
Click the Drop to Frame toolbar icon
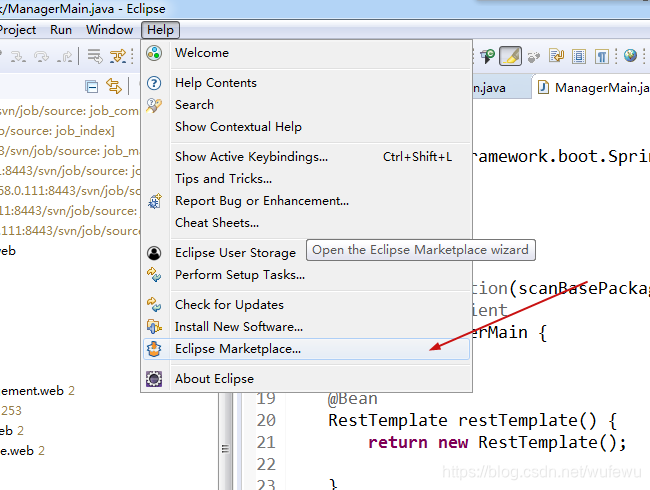point(95,56)
